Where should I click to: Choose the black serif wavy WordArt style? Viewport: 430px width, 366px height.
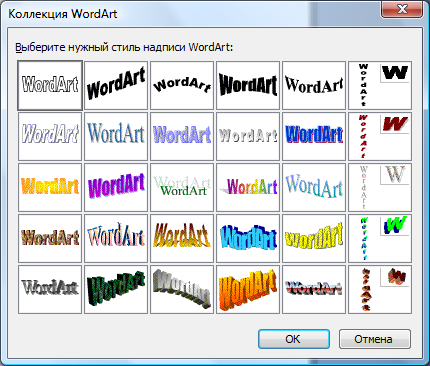coord(314,85)
